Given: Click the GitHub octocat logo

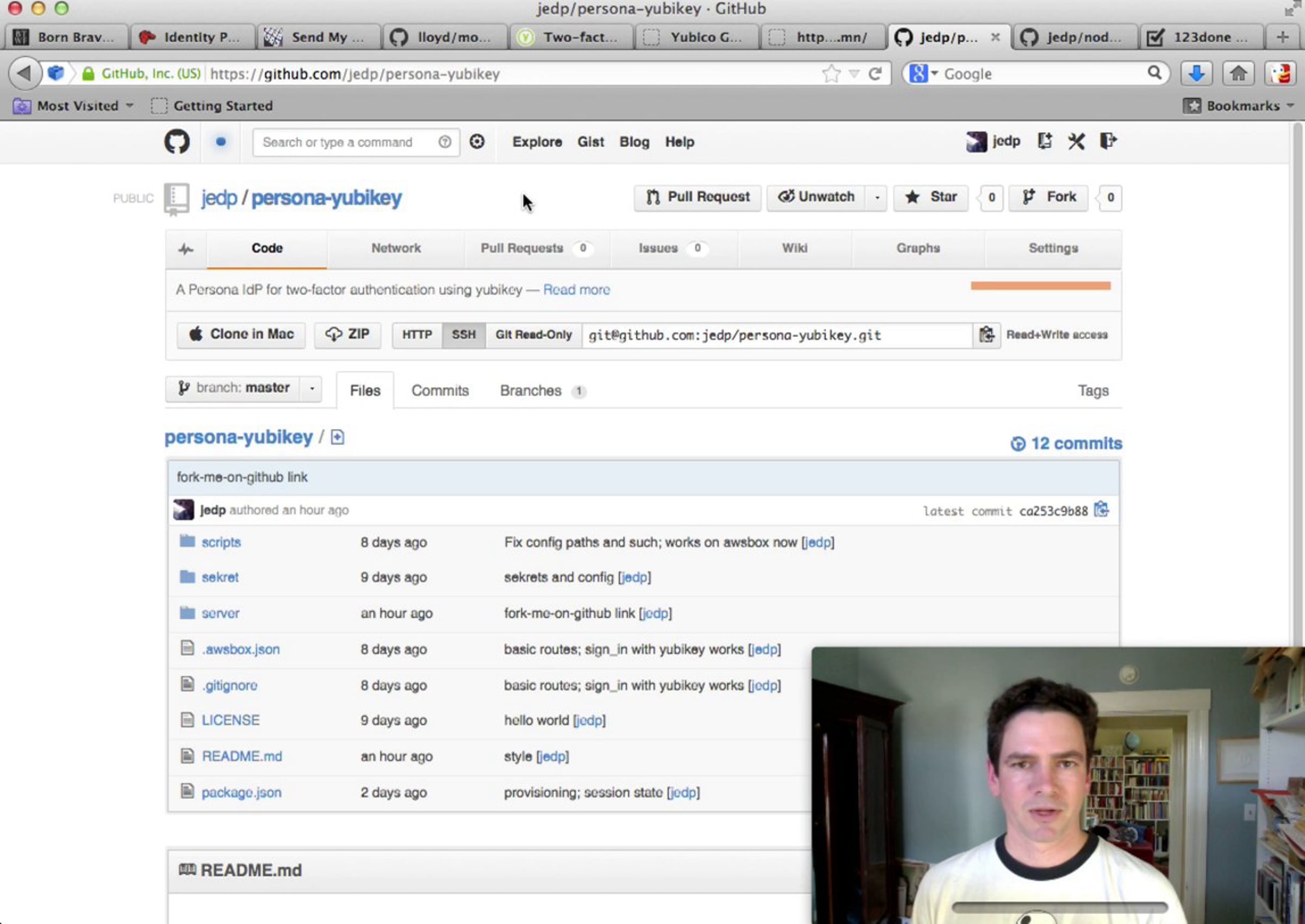Looking at the screenshot, I should 177,141.
